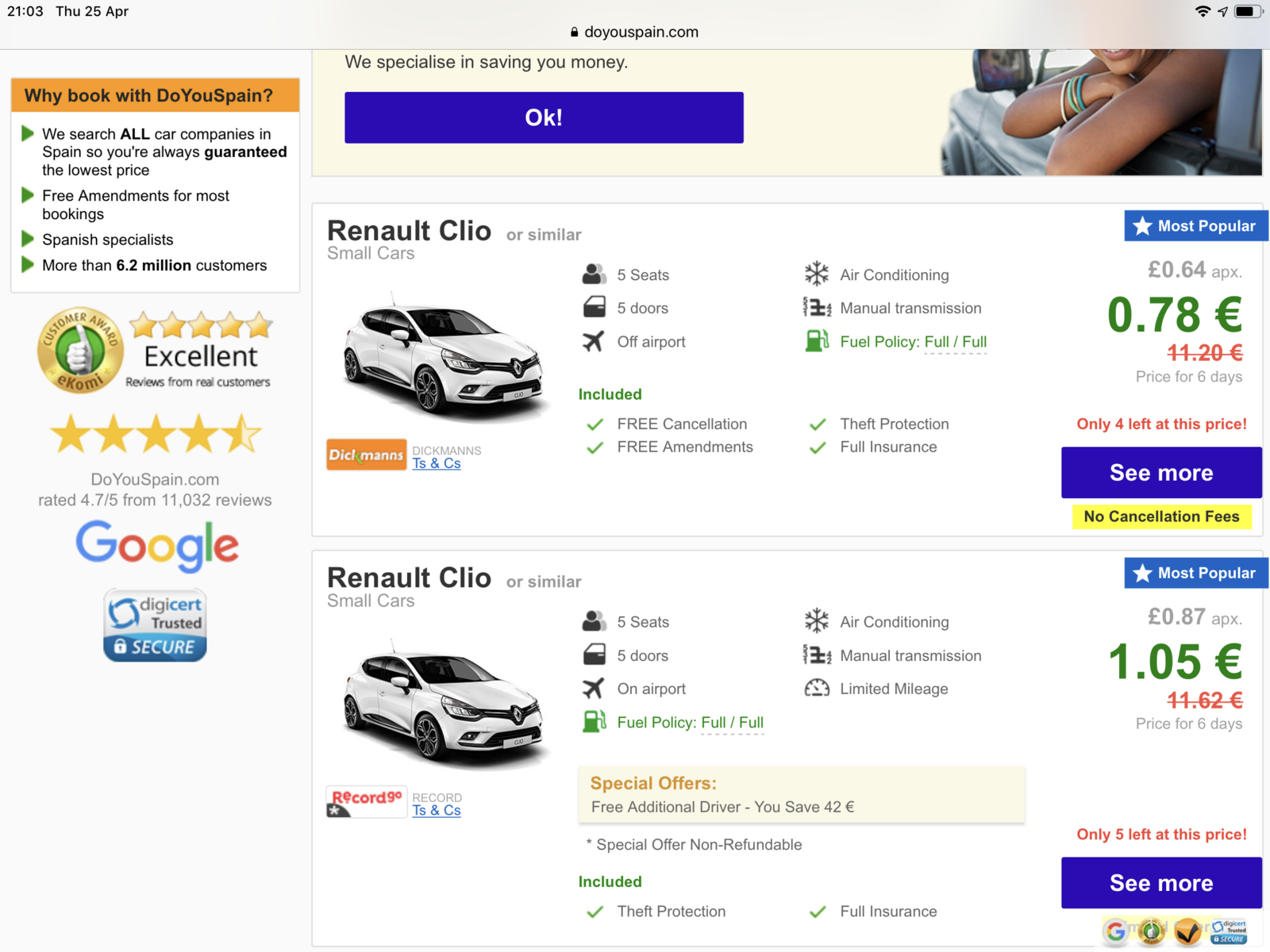Screen dimensions: 1270x952
Task: Open Dickmanns Ts & Cs link
Action: 436,463
